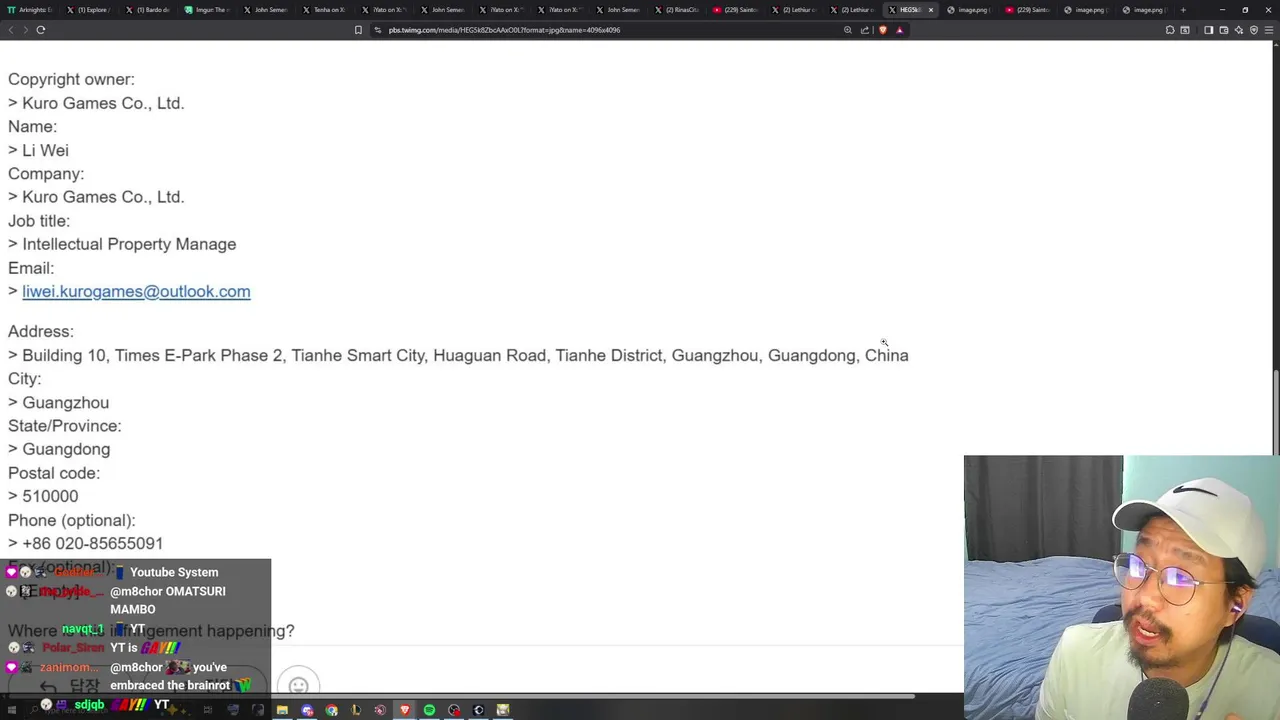
Task: Click the postal code '510000'
Action: pos(50,496)
